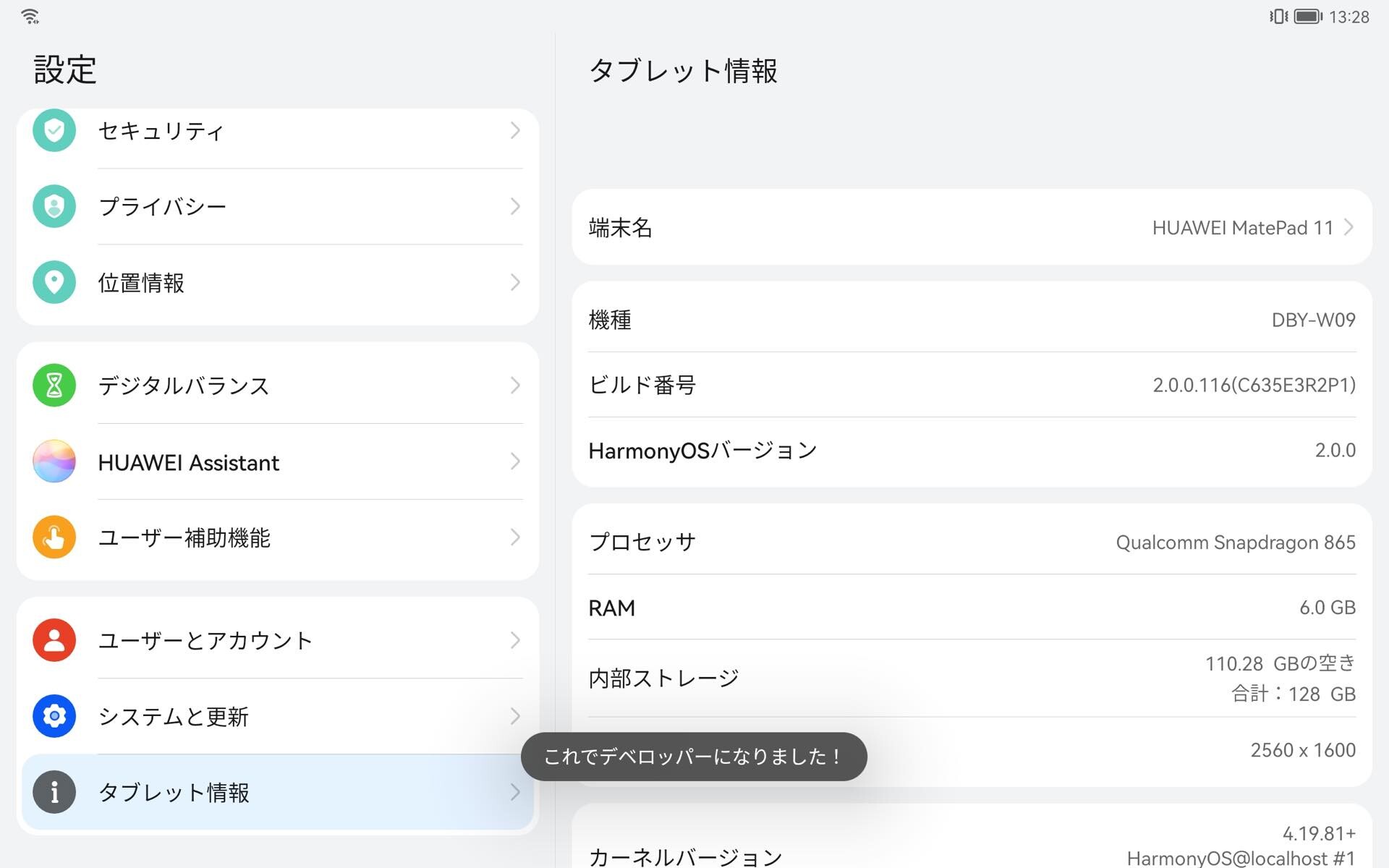Screen dimensions: 1389x868
Task: Tap the battery icon in status bar
Action: 1308,16
